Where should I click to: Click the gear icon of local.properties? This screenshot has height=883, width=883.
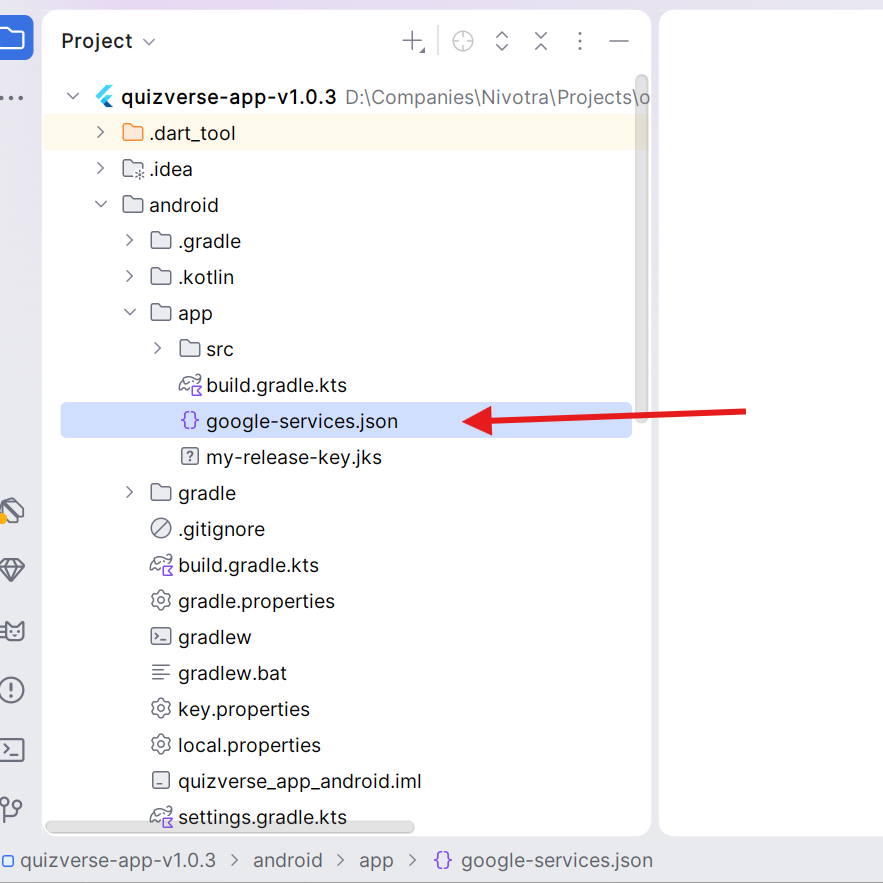[161, 744]
